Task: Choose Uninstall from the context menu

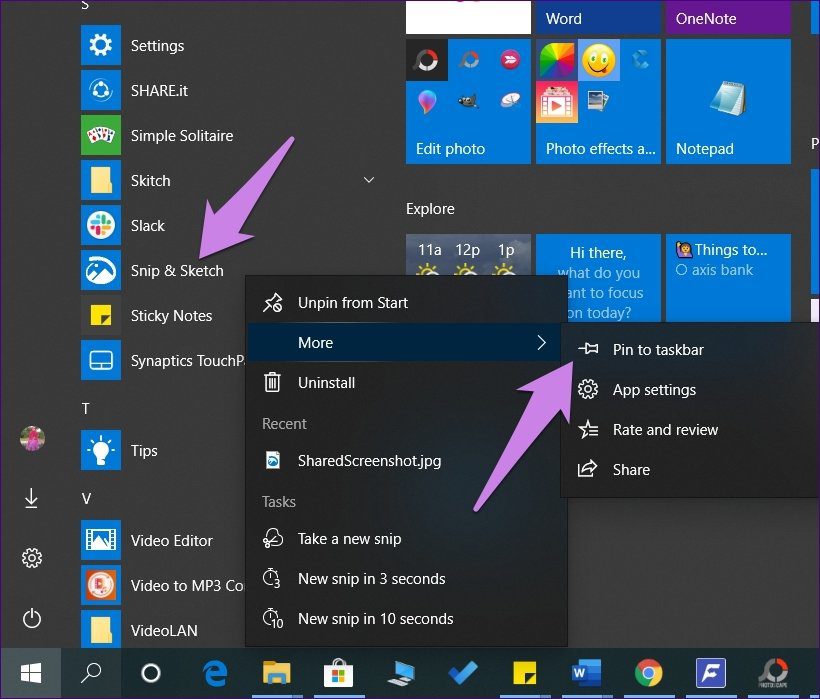Action: (x=406, y=383)
